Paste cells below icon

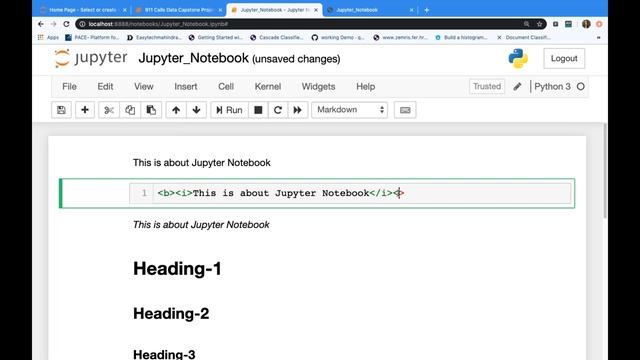tap(151, 110)
